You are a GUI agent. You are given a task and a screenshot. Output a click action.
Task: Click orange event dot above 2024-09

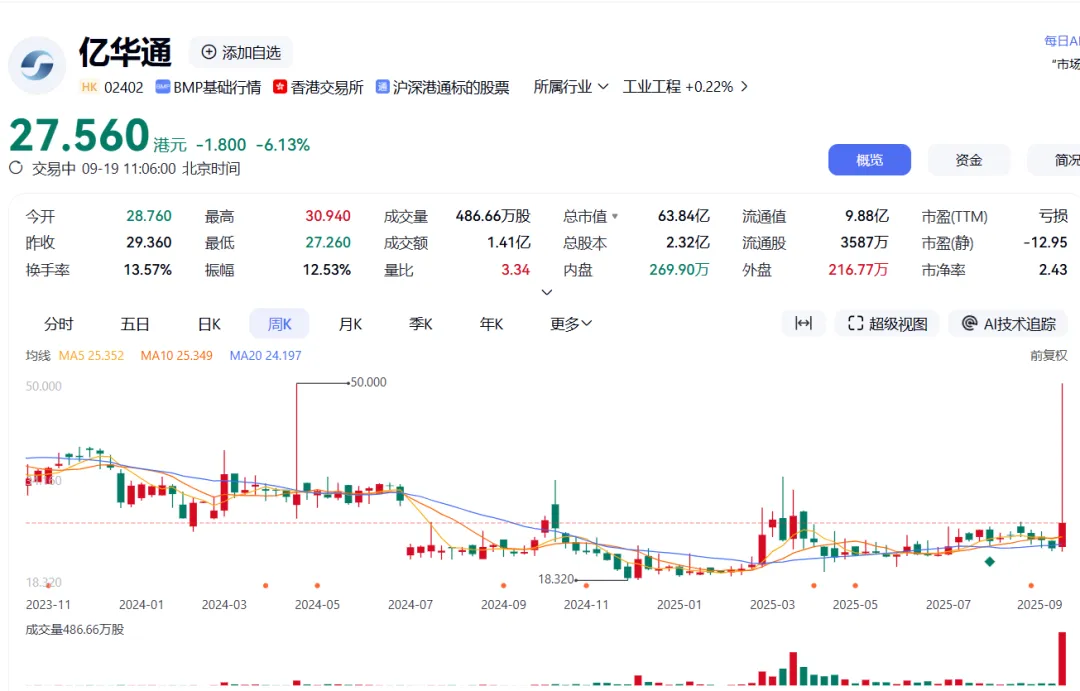click(x=503, y=586)
